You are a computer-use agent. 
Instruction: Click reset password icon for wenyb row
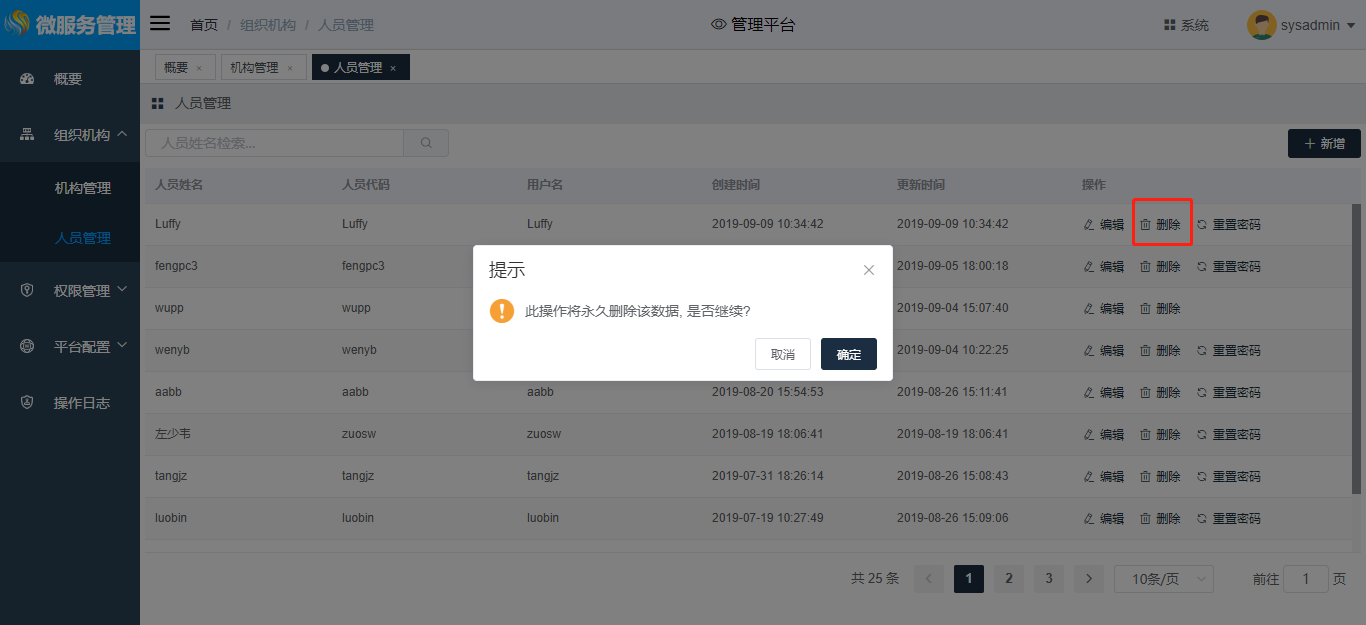[1202, 351]
